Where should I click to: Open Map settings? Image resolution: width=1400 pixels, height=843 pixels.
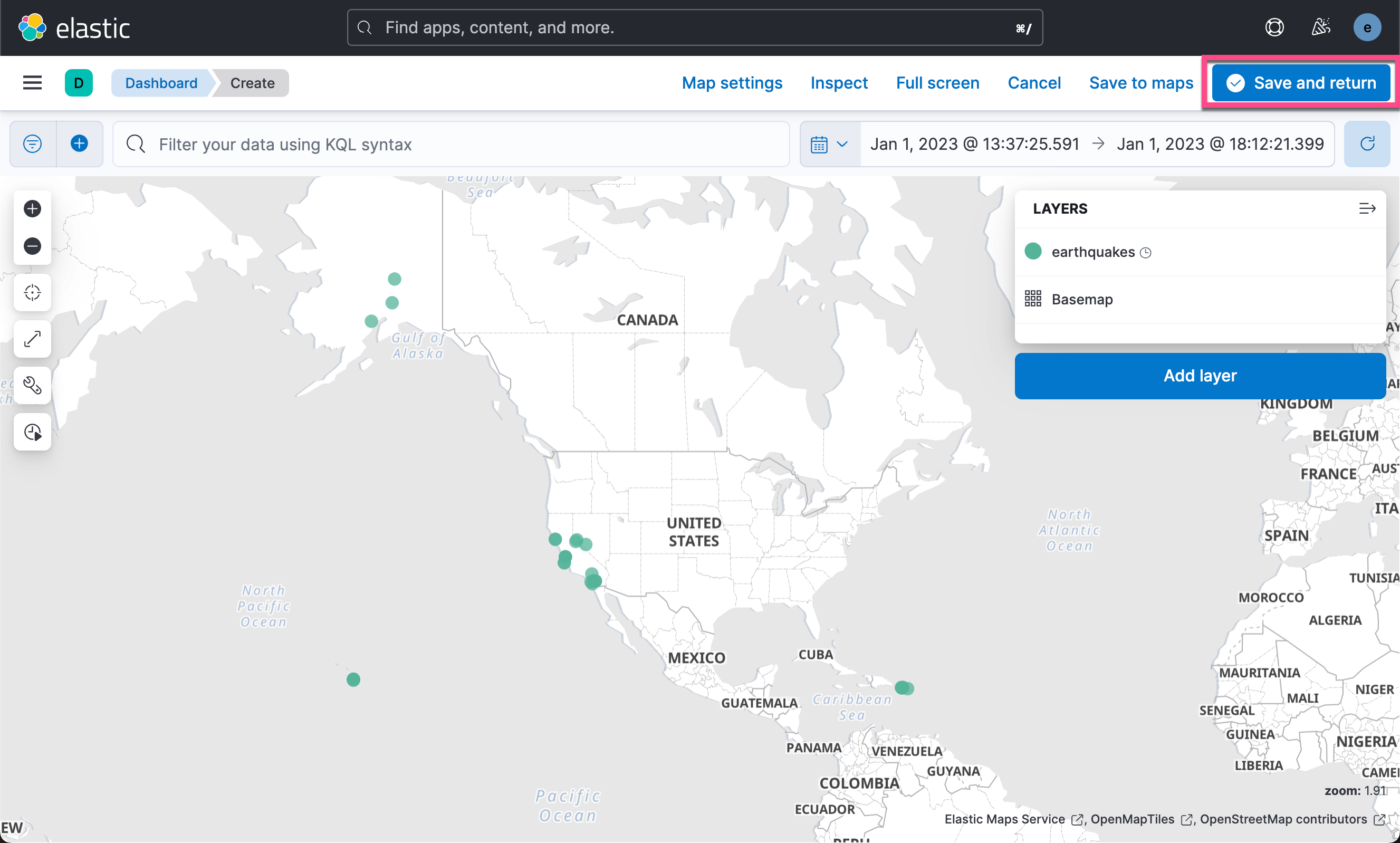(732, 83)
